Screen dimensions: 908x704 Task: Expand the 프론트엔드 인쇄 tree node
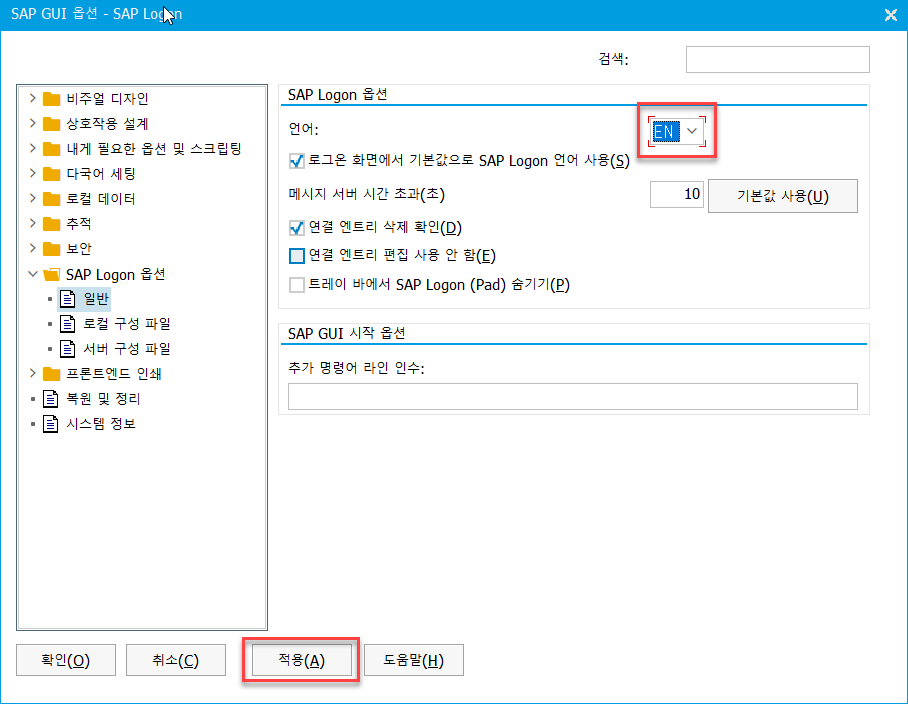(32, 373)
